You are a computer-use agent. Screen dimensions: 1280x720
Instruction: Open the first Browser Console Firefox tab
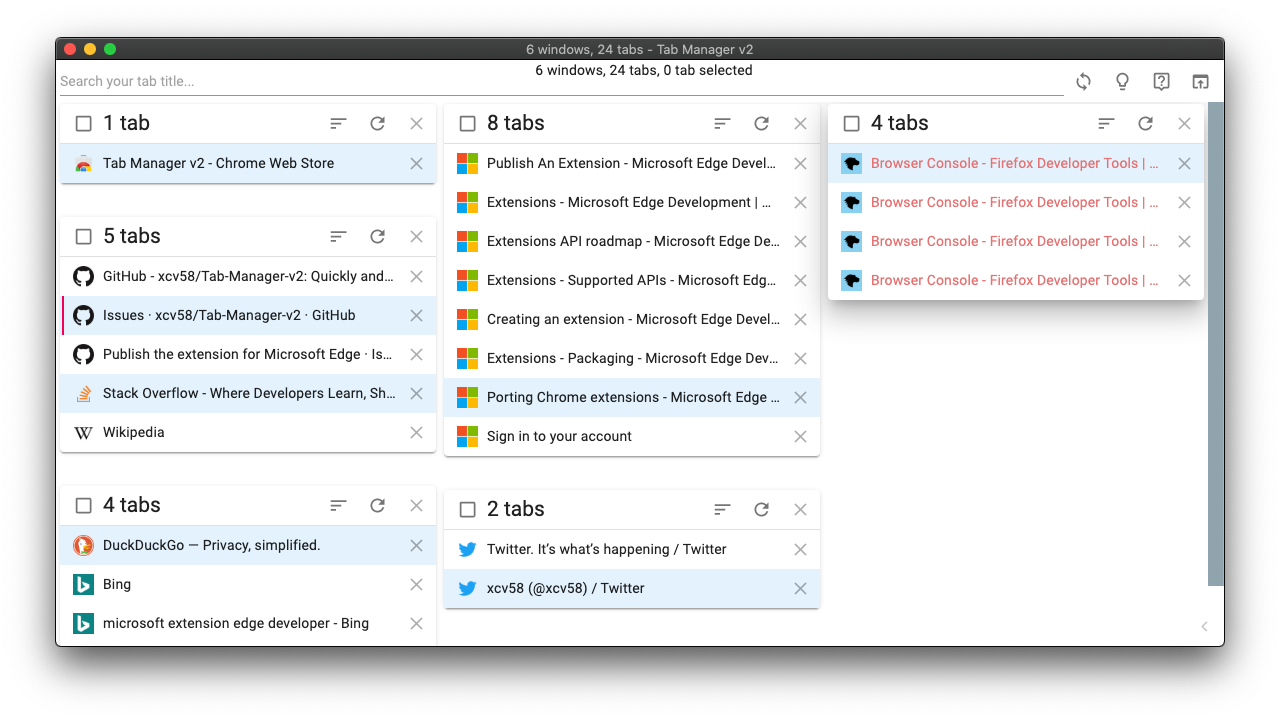(x=1016, y=164)
